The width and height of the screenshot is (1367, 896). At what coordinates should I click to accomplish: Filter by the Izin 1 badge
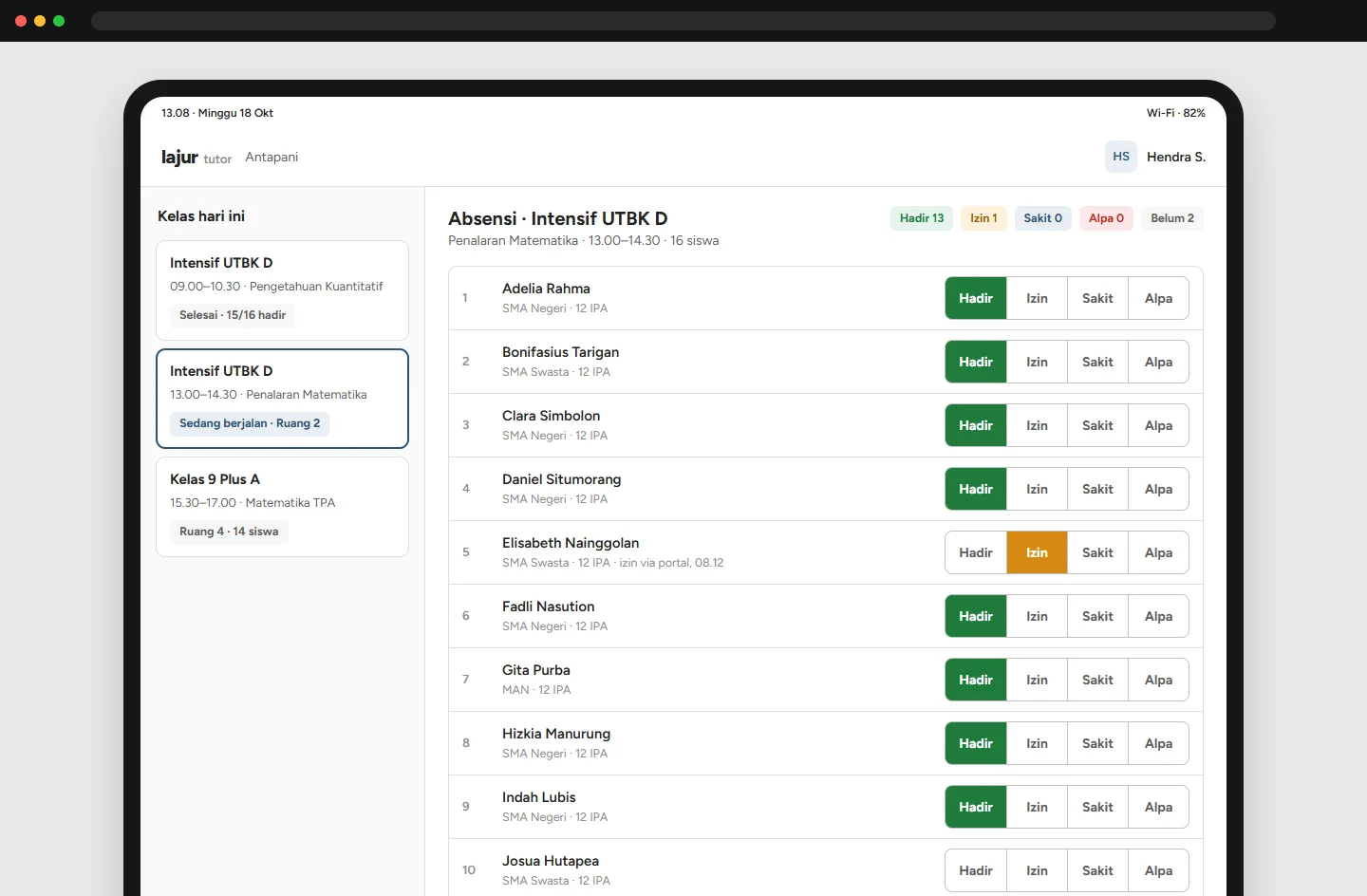point(983,218)
